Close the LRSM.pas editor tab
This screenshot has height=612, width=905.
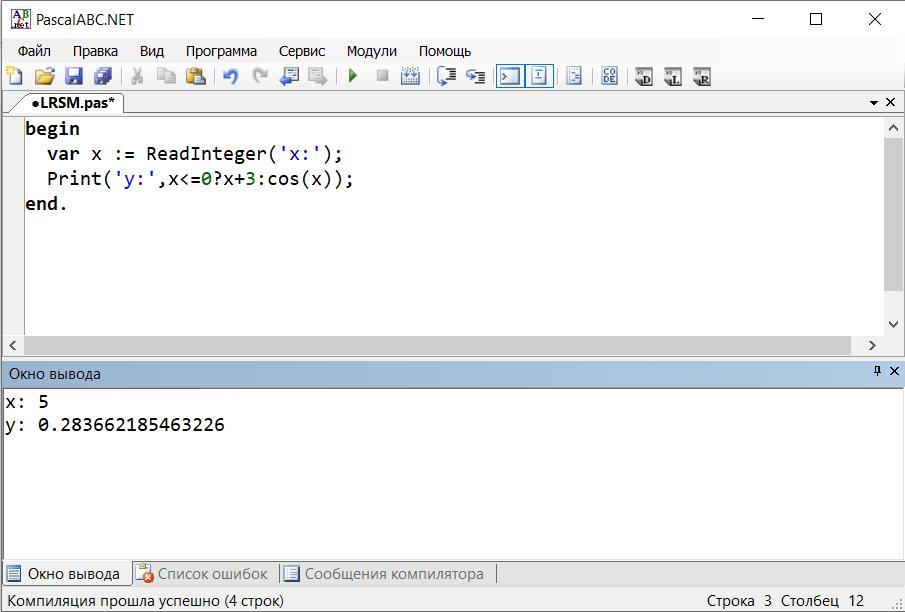891,102
